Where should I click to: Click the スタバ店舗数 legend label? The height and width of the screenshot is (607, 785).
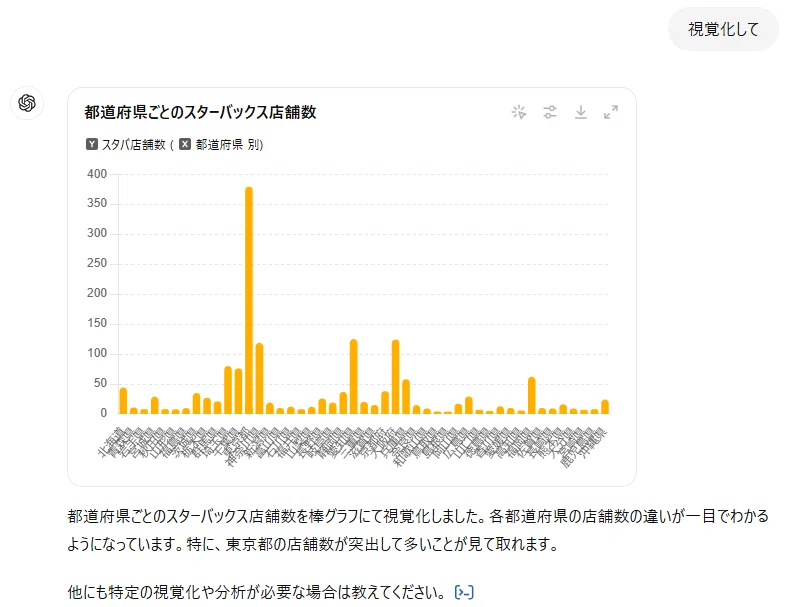tap(134, 145)
